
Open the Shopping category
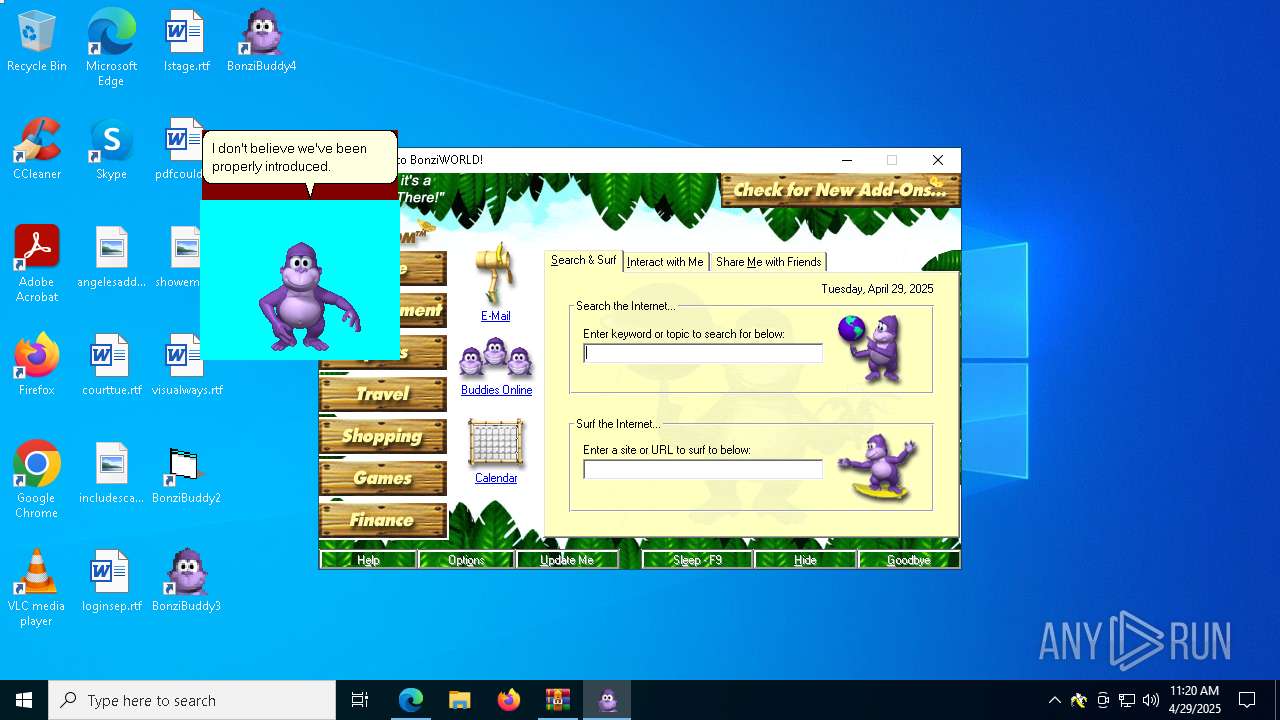383,436
